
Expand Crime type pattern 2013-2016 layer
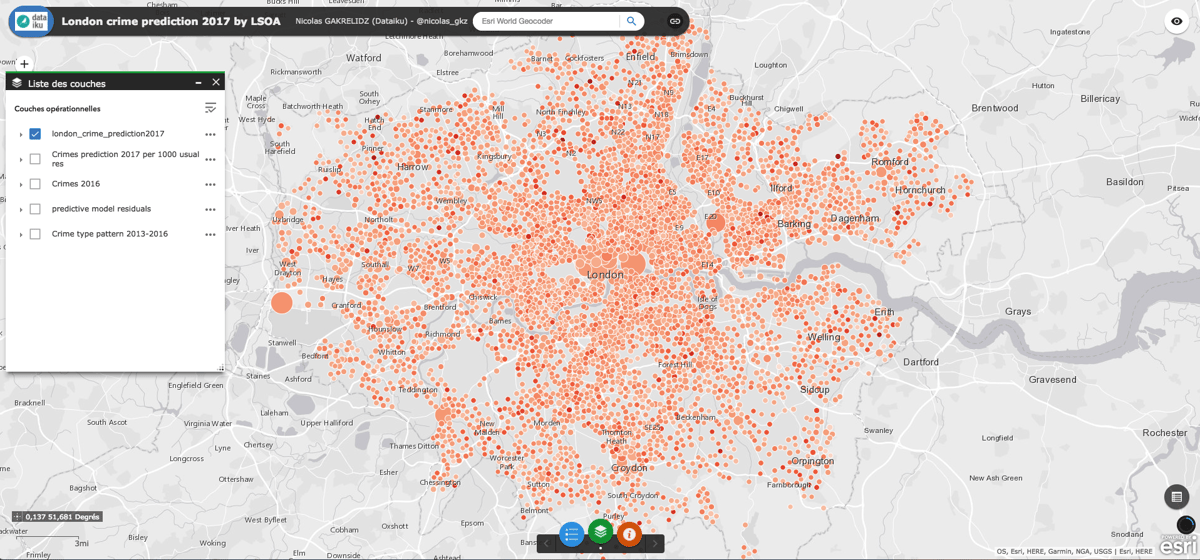pyautogui.click(x=21, y=234)
